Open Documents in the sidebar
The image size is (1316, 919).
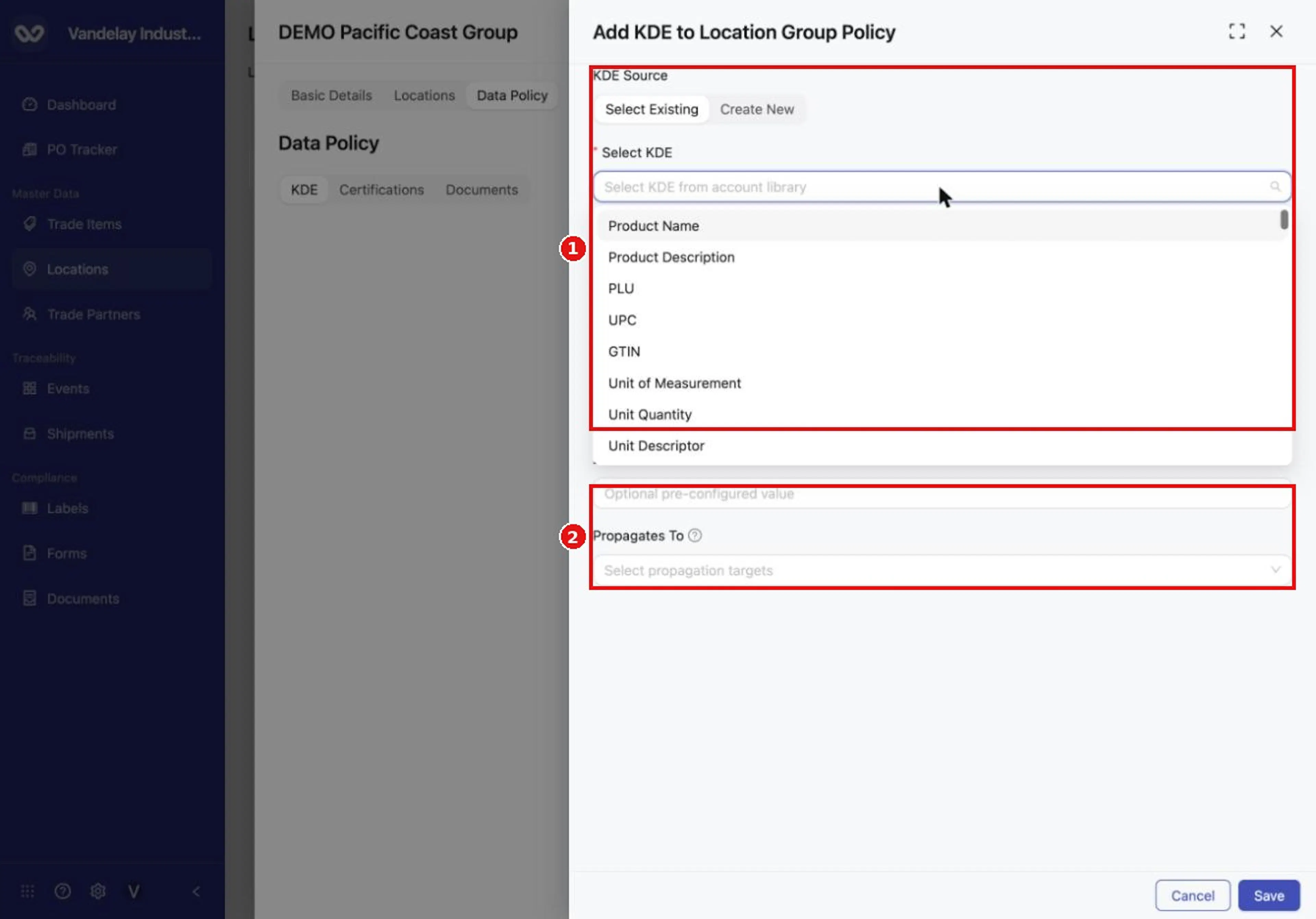click(x=71, y=599)
